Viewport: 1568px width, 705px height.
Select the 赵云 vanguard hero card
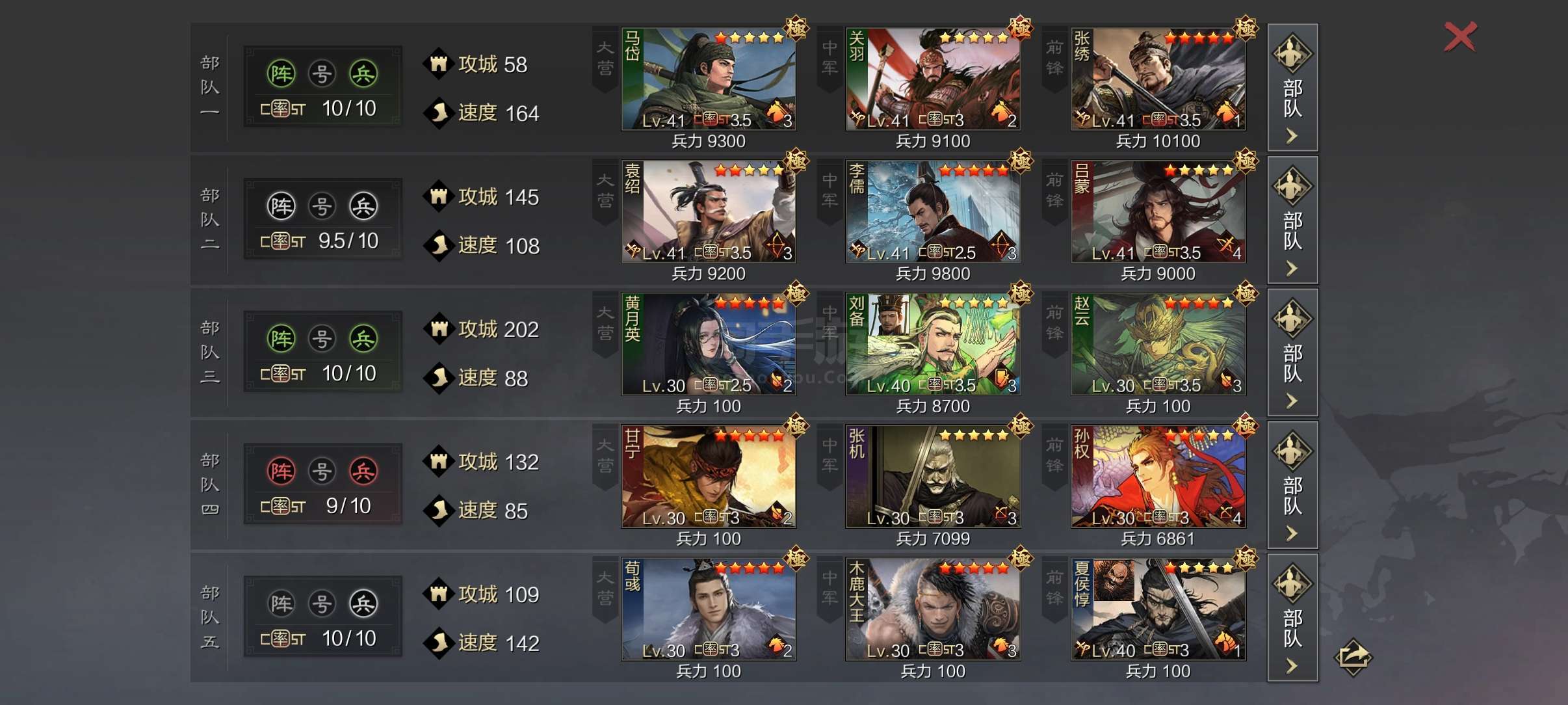1158,344
